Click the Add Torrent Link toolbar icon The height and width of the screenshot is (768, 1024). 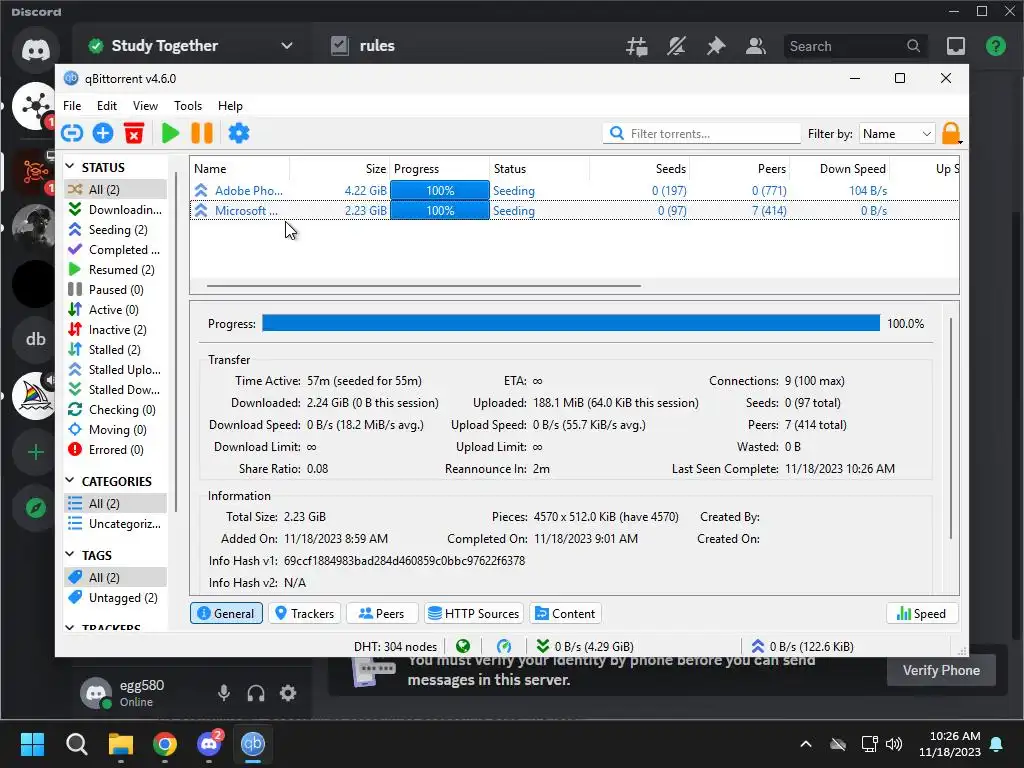72,133
